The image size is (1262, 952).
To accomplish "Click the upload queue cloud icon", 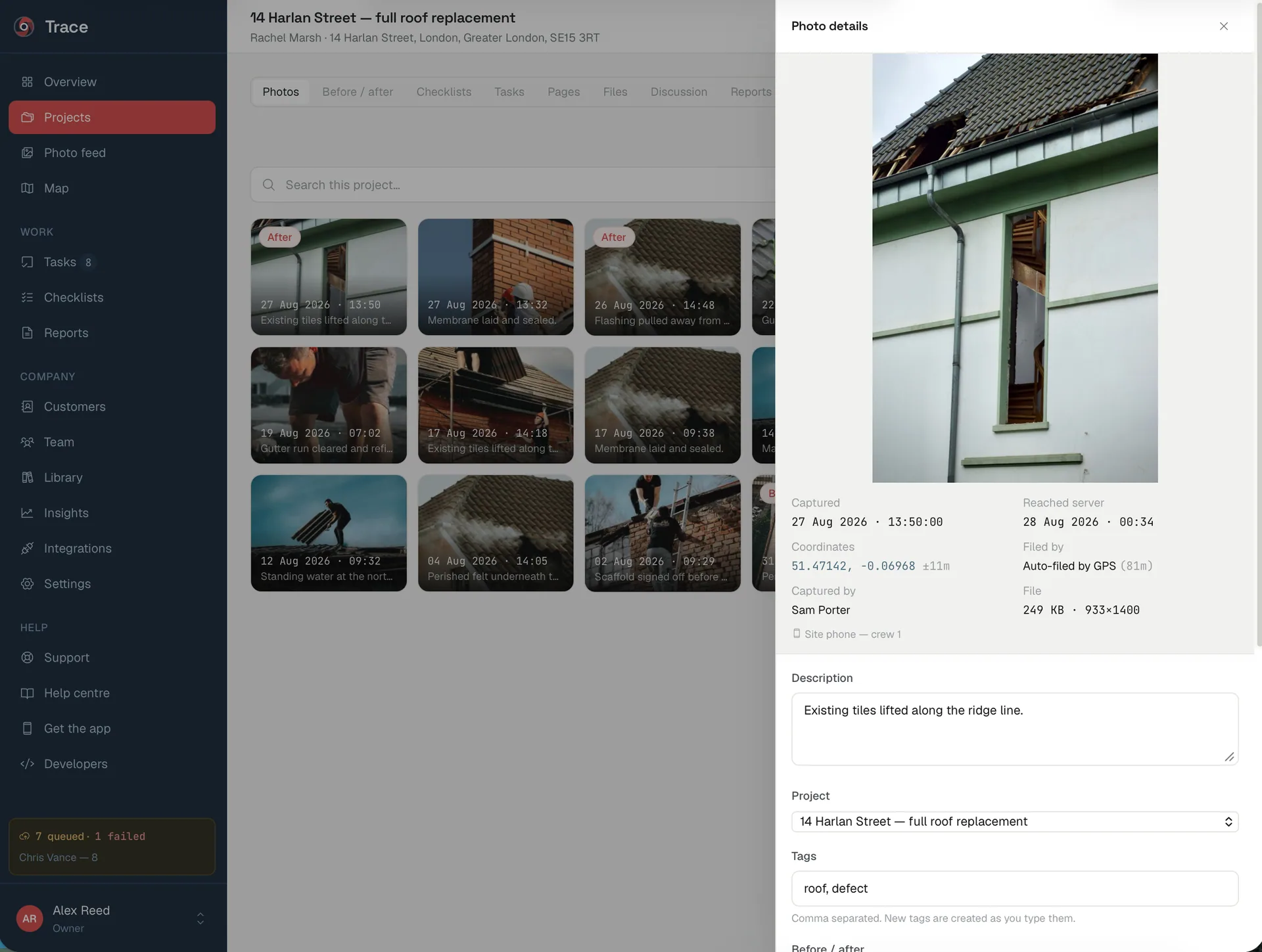I will click(24, 836).
